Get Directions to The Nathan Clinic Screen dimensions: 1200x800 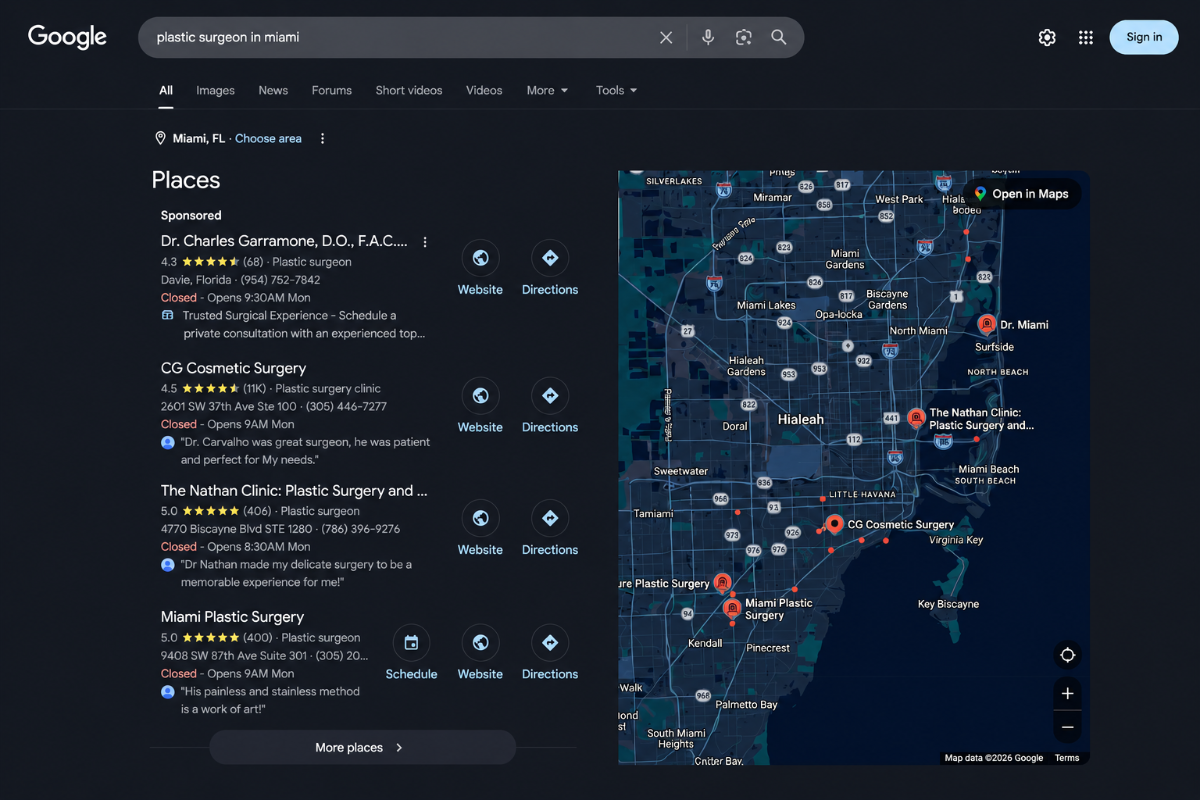pos(550,529)
